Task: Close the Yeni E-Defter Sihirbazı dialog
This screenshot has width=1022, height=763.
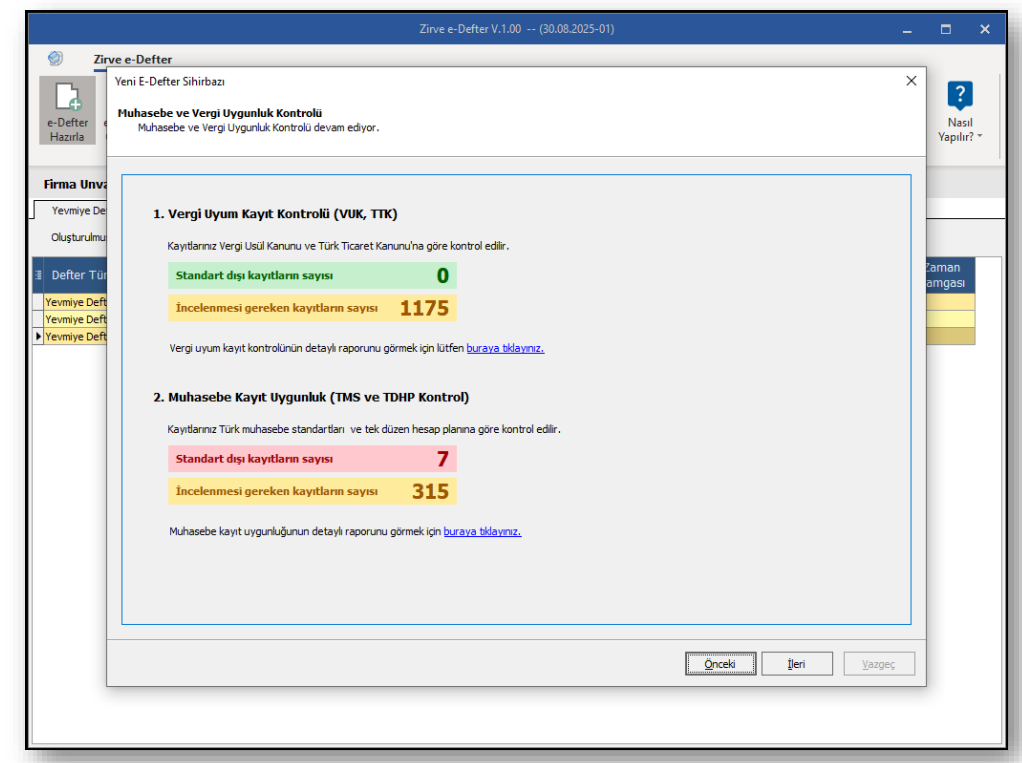Action: click(x=911, y=81)
